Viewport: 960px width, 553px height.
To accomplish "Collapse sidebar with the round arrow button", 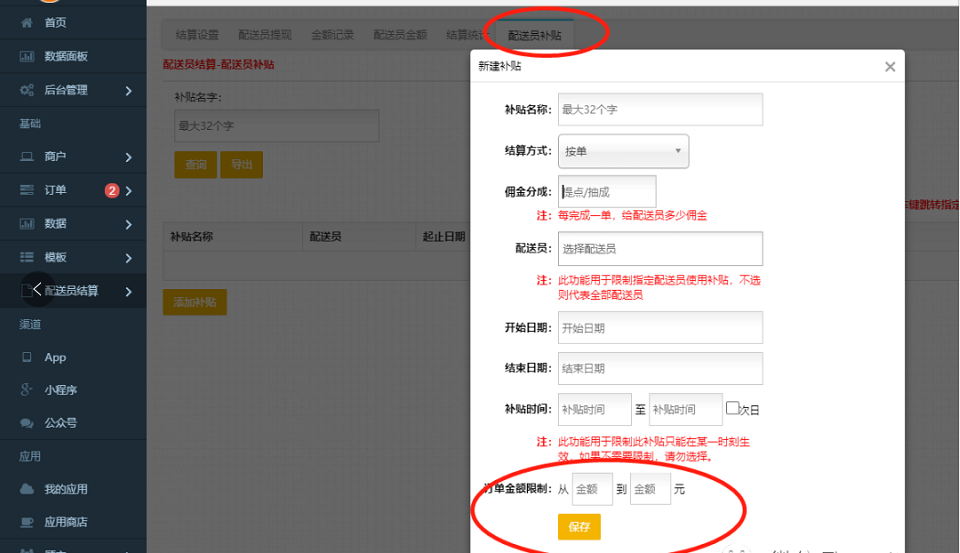I will tap(38, 289).
